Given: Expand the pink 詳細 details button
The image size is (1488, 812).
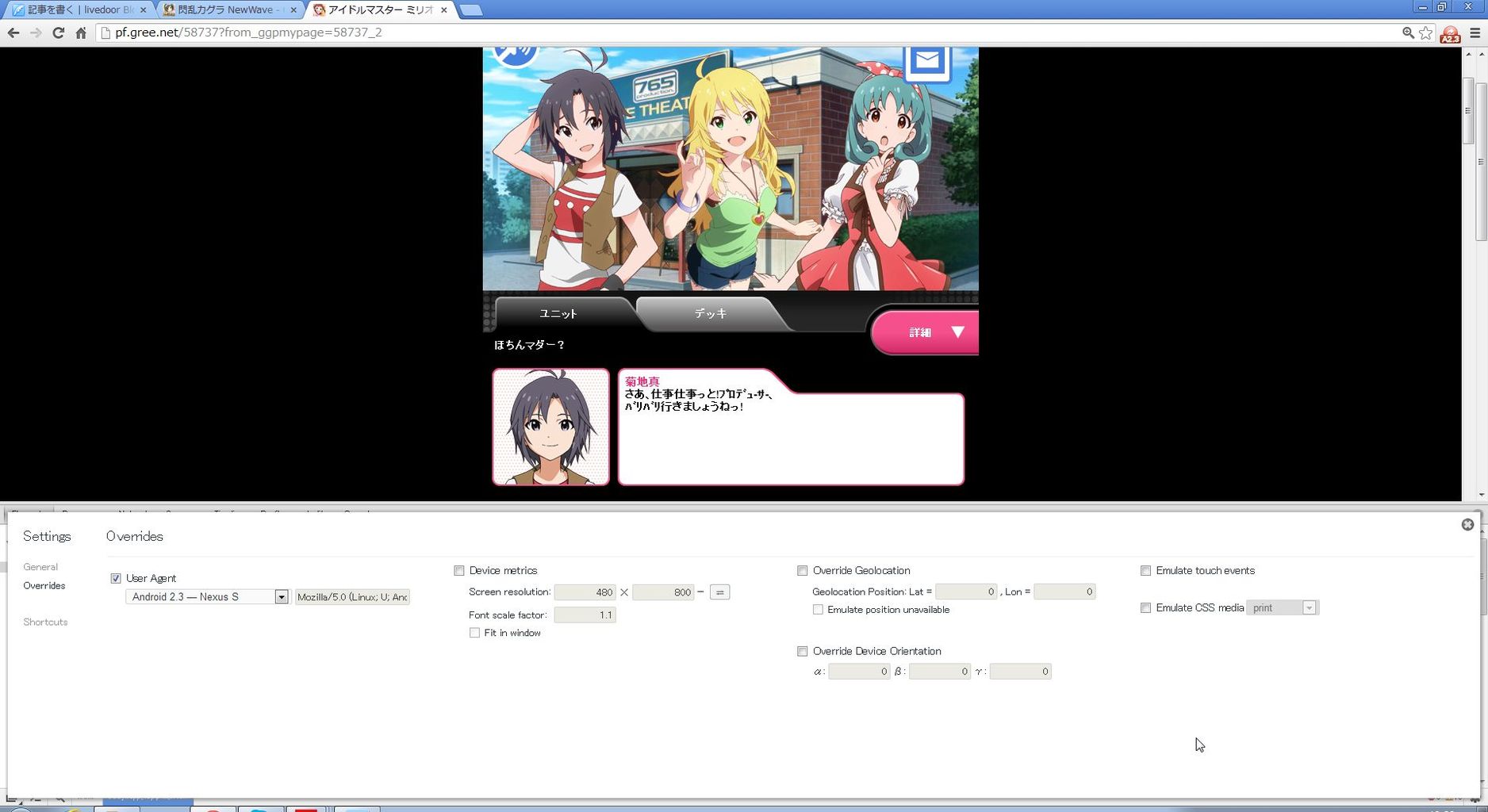Looking at the screenshot, I should (x=925, y=332).
